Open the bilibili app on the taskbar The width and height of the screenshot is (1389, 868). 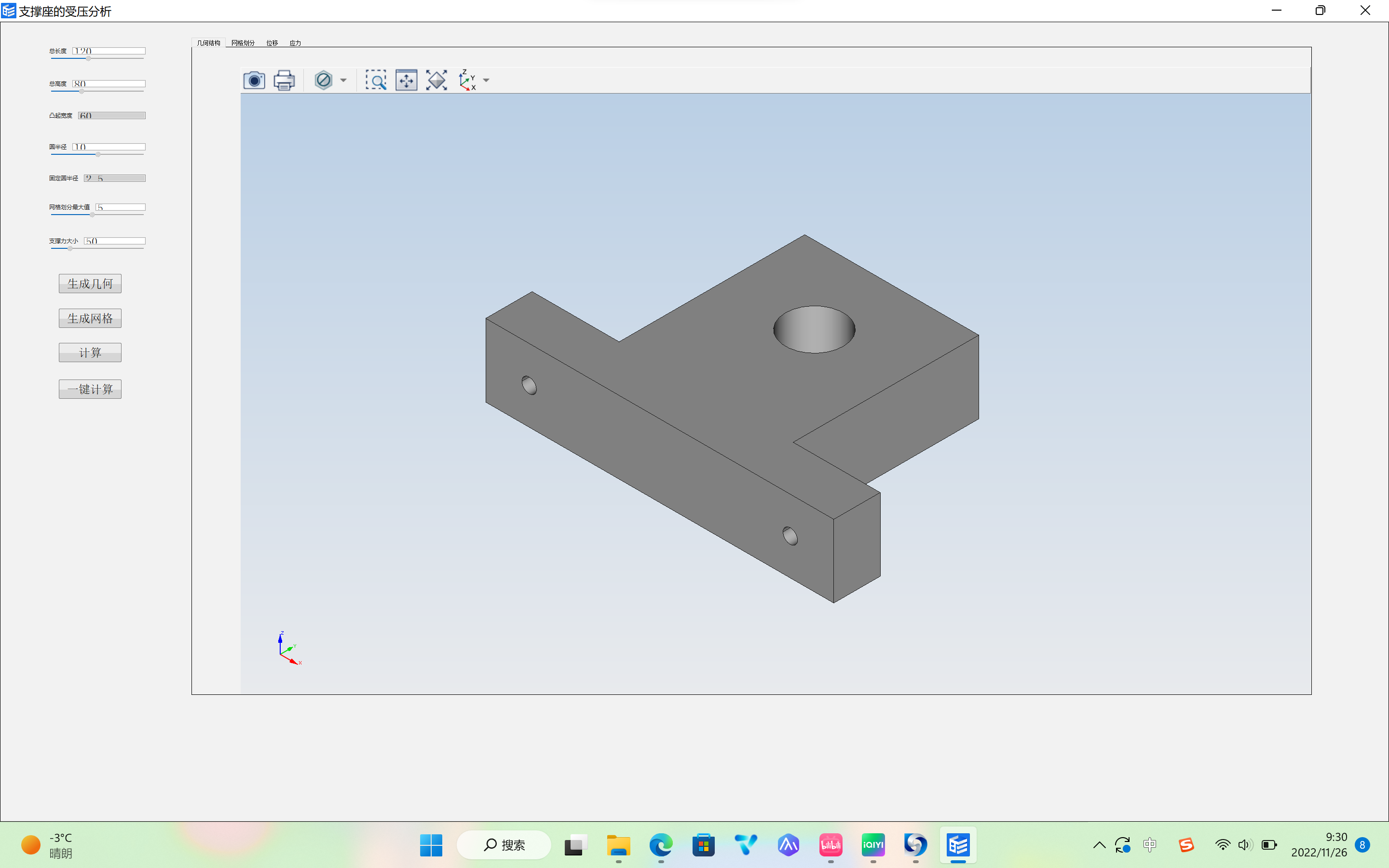pos(831,845)
